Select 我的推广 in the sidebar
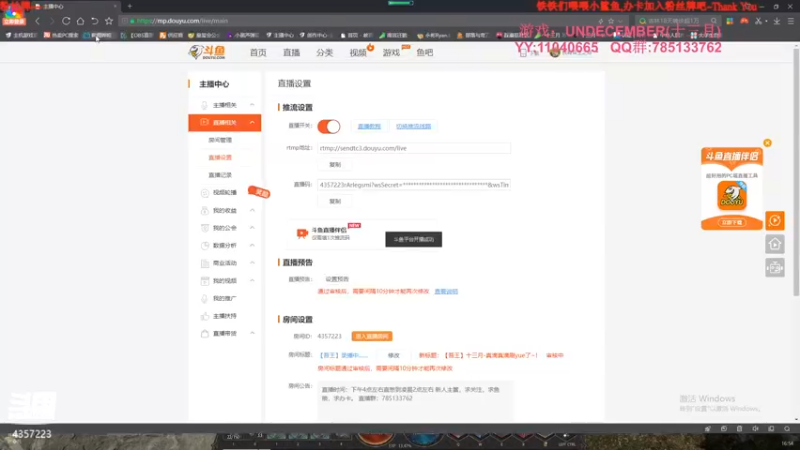Viewport: 800px width, 450px height. [x=224, y=298]
